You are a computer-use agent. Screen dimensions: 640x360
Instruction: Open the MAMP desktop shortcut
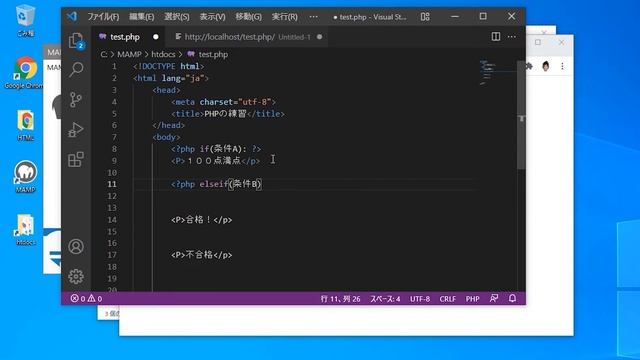tap(25, 177)
